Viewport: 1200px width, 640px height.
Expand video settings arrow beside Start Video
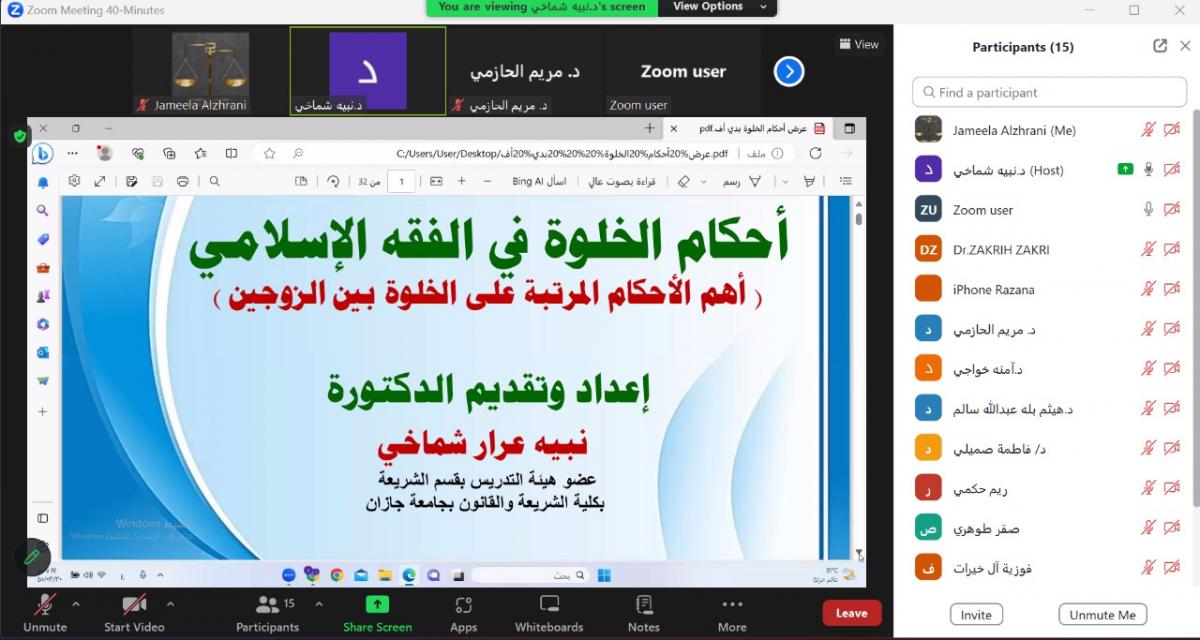tap(170, 604)
